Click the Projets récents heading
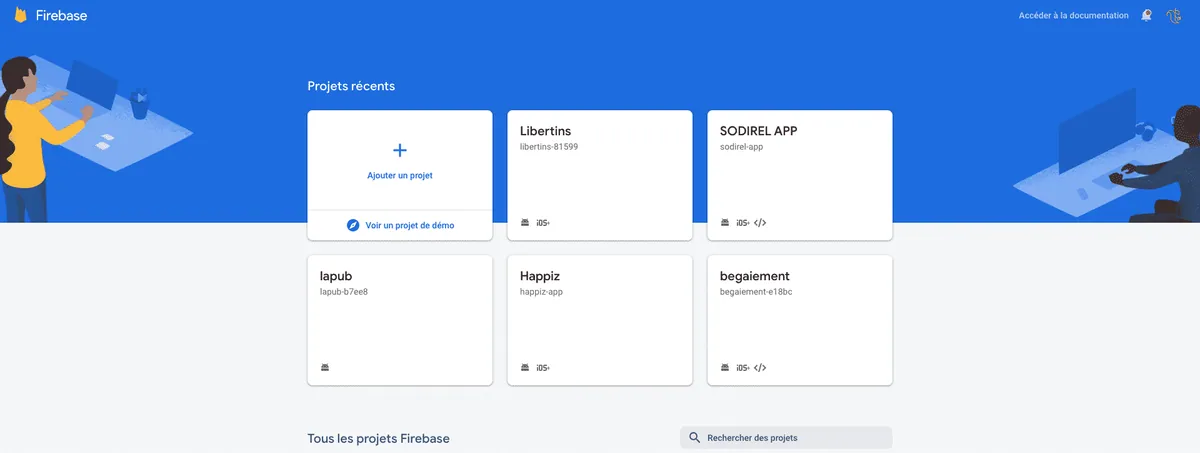This screenshot has height=453, width=1200. tap(351, 86)
